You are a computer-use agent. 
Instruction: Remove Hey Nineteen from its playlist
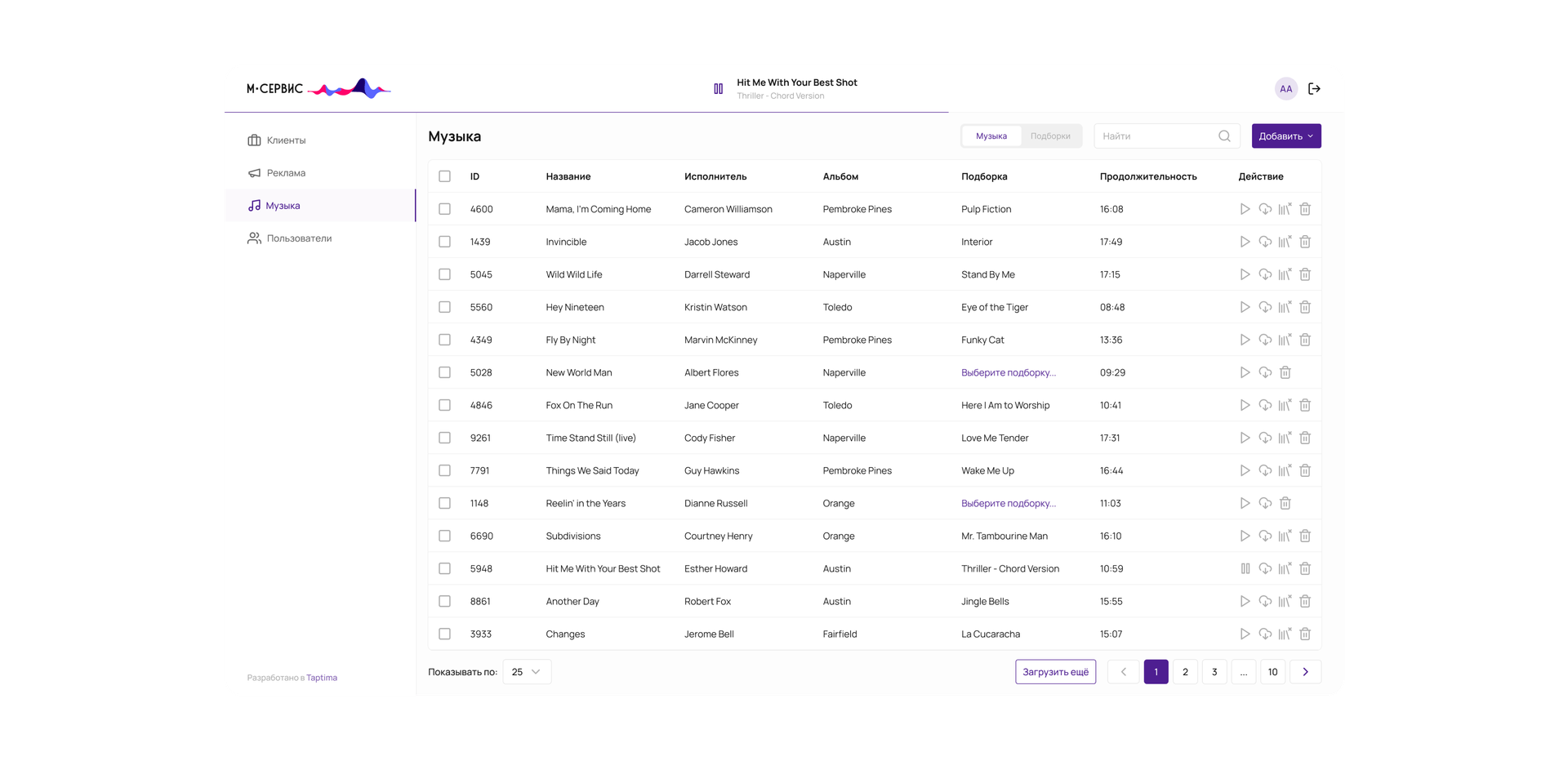point(1285,307)
